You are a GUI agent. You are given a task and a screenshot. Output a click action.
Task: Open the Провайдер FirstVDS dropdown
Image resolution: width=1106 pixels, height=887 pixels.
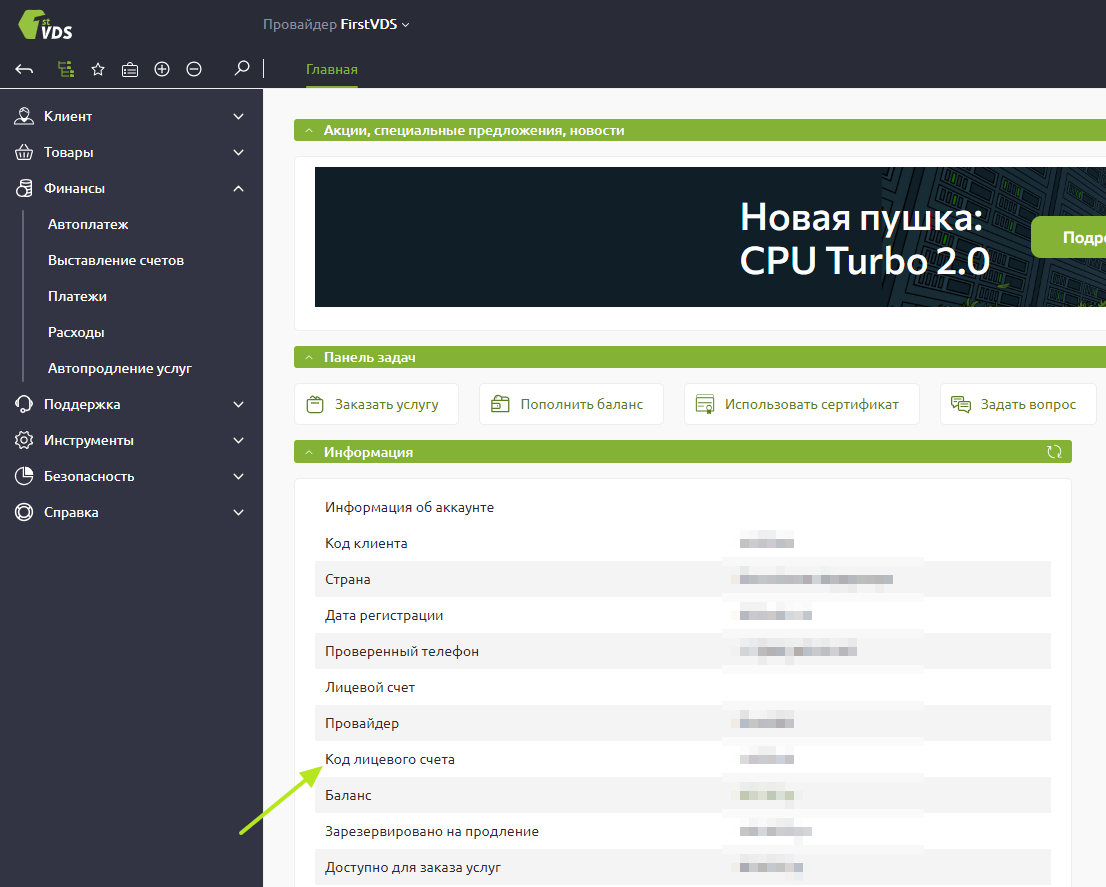[336, 25]
